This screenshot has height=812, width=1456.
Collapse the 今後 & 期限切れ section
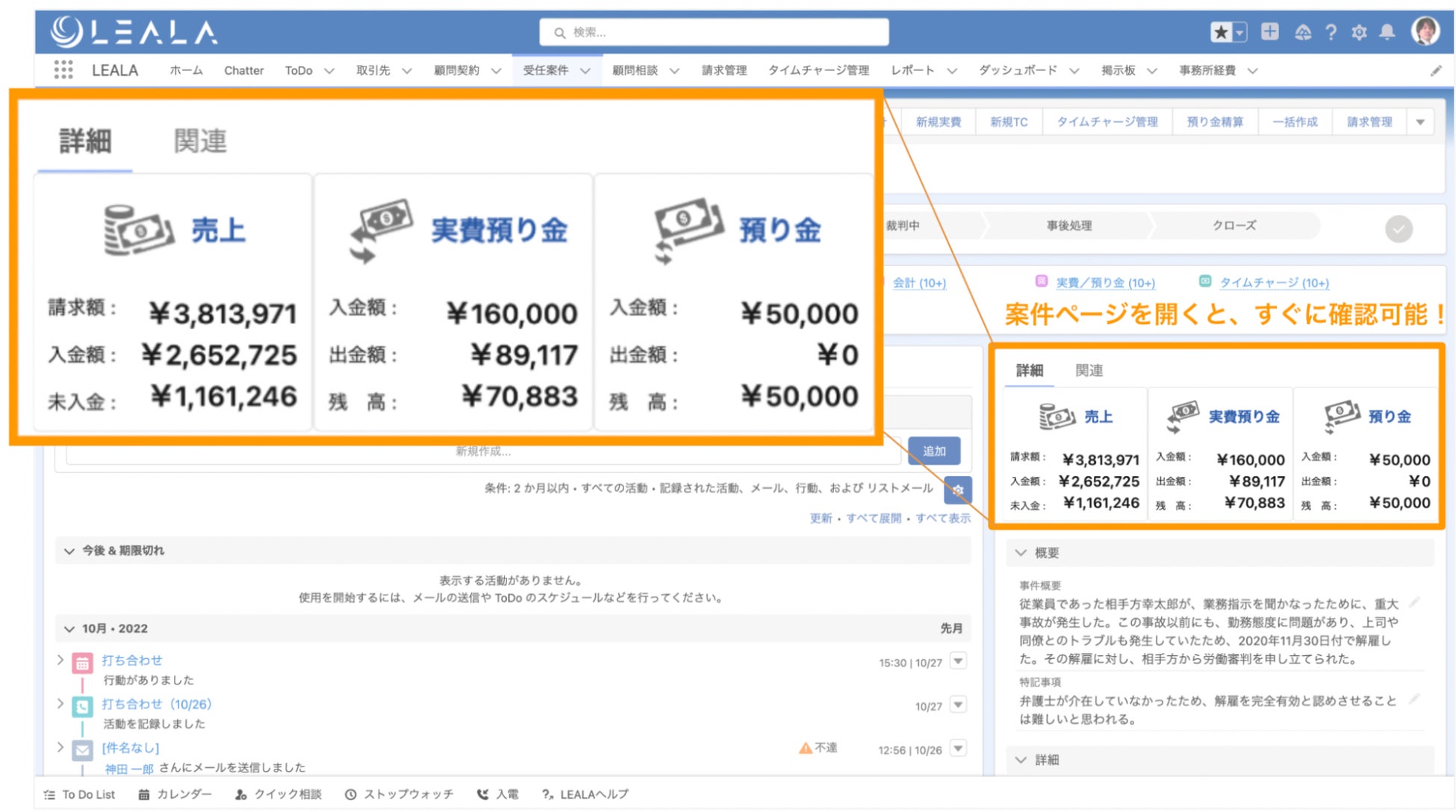(69, 551)
